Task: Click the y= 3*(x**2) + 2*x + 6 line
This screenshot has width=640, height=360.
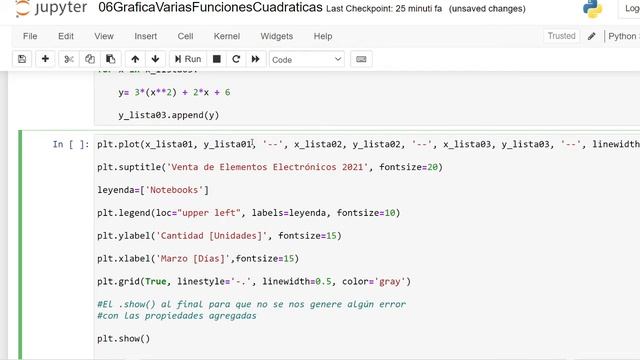Action: (174, 92)
